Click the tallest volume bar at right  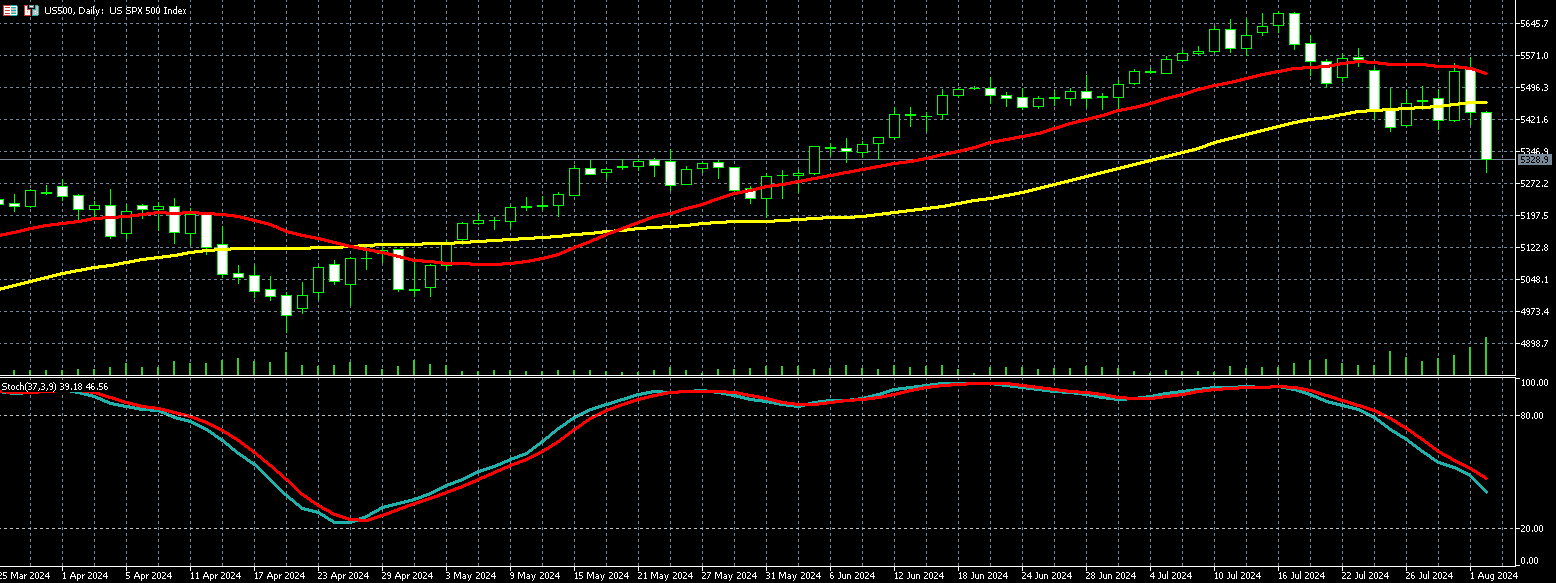click(x=1486, y=357)
